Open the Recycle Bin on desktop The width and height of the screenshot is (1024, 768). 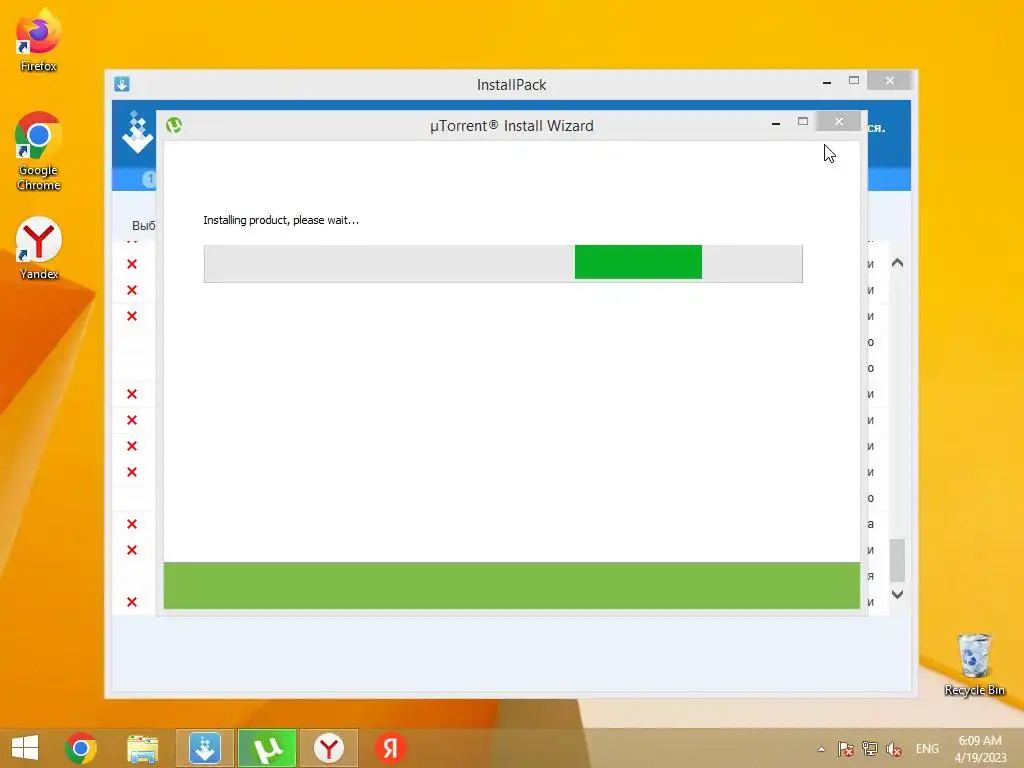974,665
